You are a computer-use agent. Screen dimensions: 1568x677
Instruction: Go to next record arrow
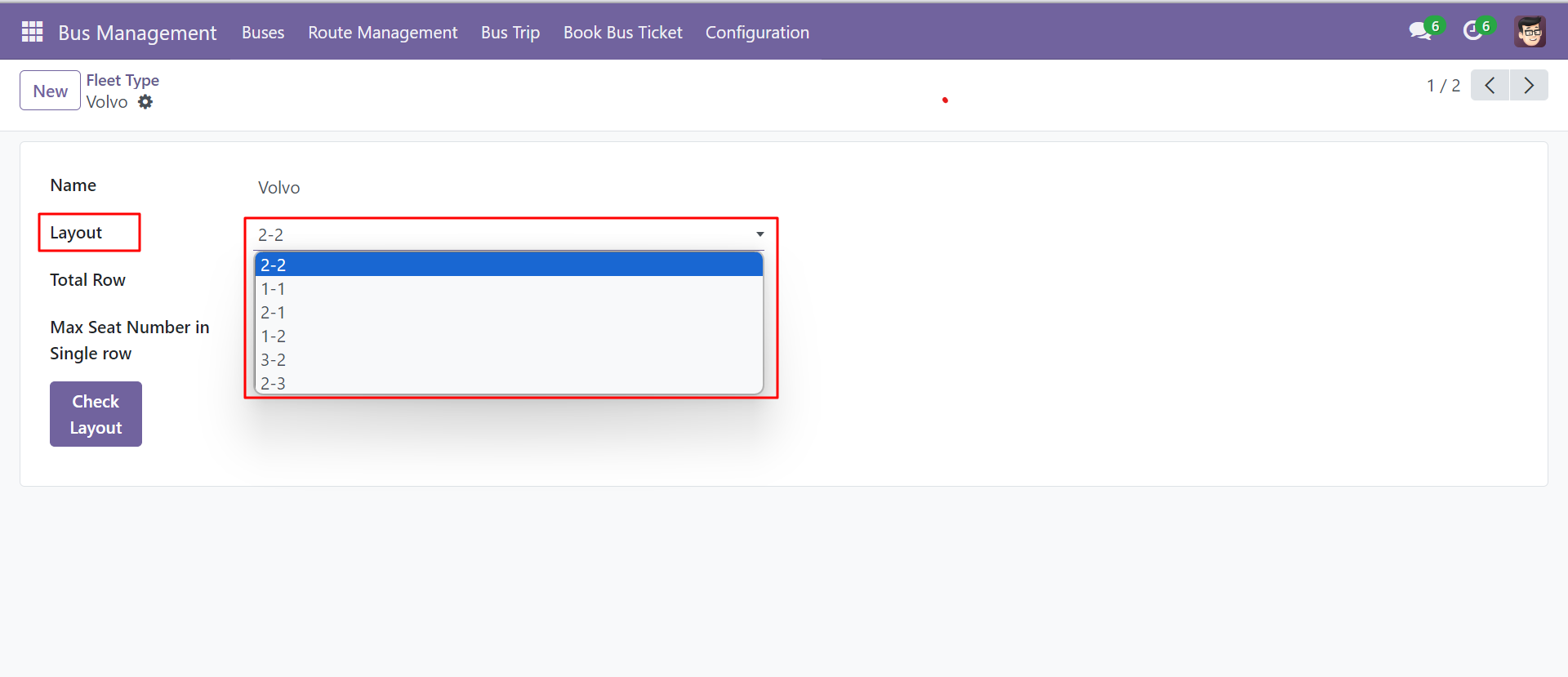click(x=1529, y=85)
